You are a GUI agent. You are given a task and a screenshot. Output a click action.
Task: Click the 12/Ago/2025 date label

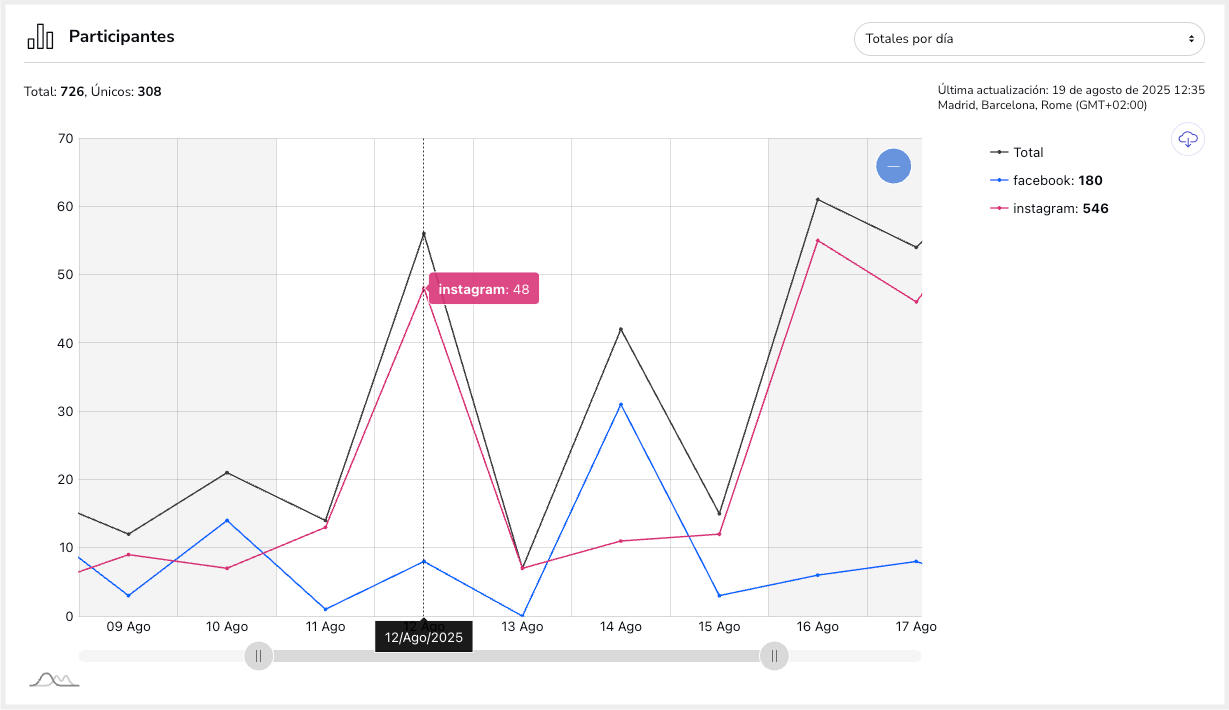click(x=423, y=637)
